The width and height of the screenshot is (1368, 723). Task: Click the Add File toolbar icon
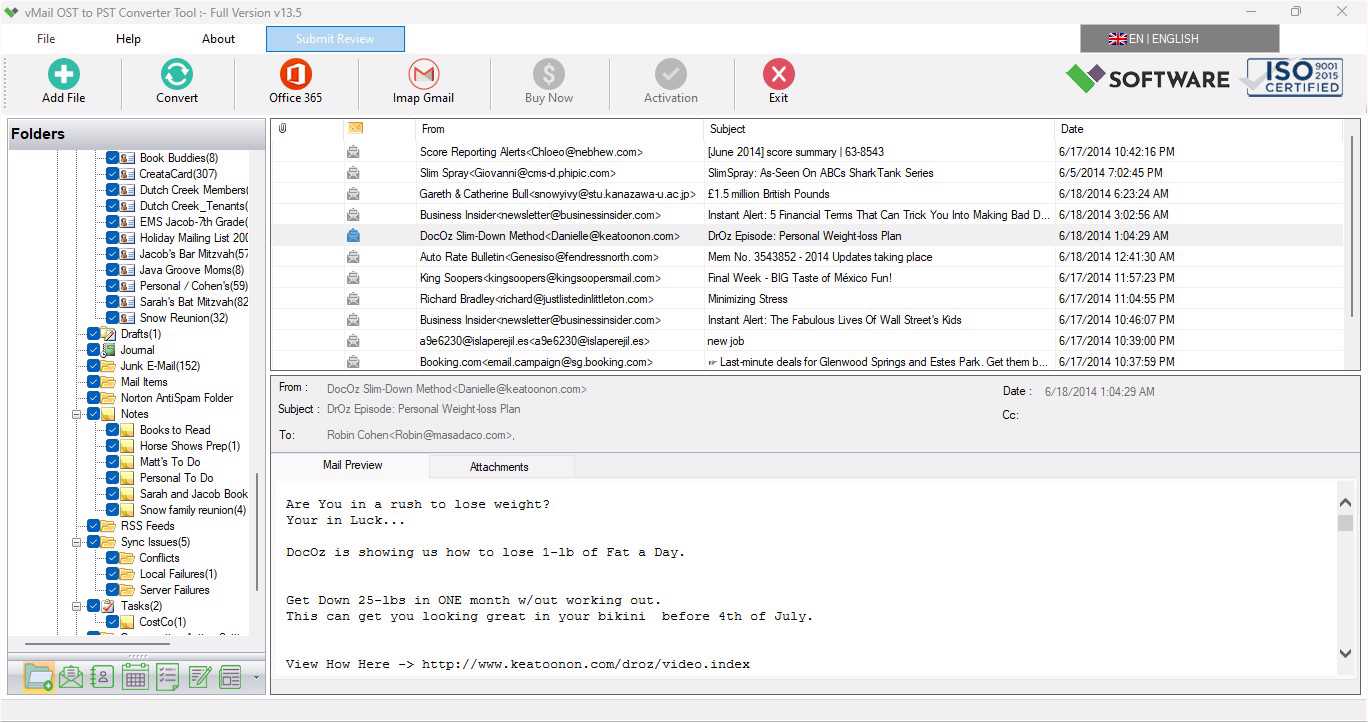(64, 75)
